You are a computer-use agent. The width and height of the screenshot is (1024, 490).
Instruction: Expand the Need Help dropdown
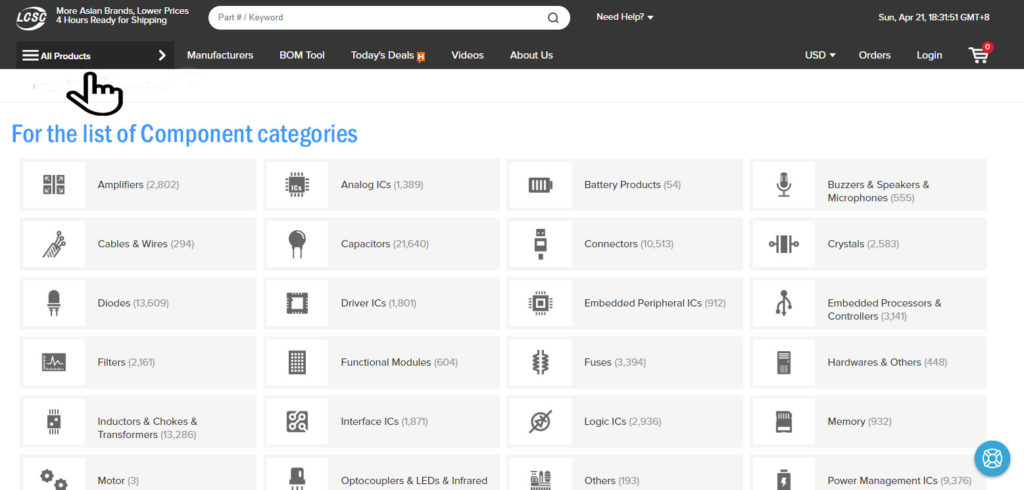pyautogui.click(x=625, y=17)
